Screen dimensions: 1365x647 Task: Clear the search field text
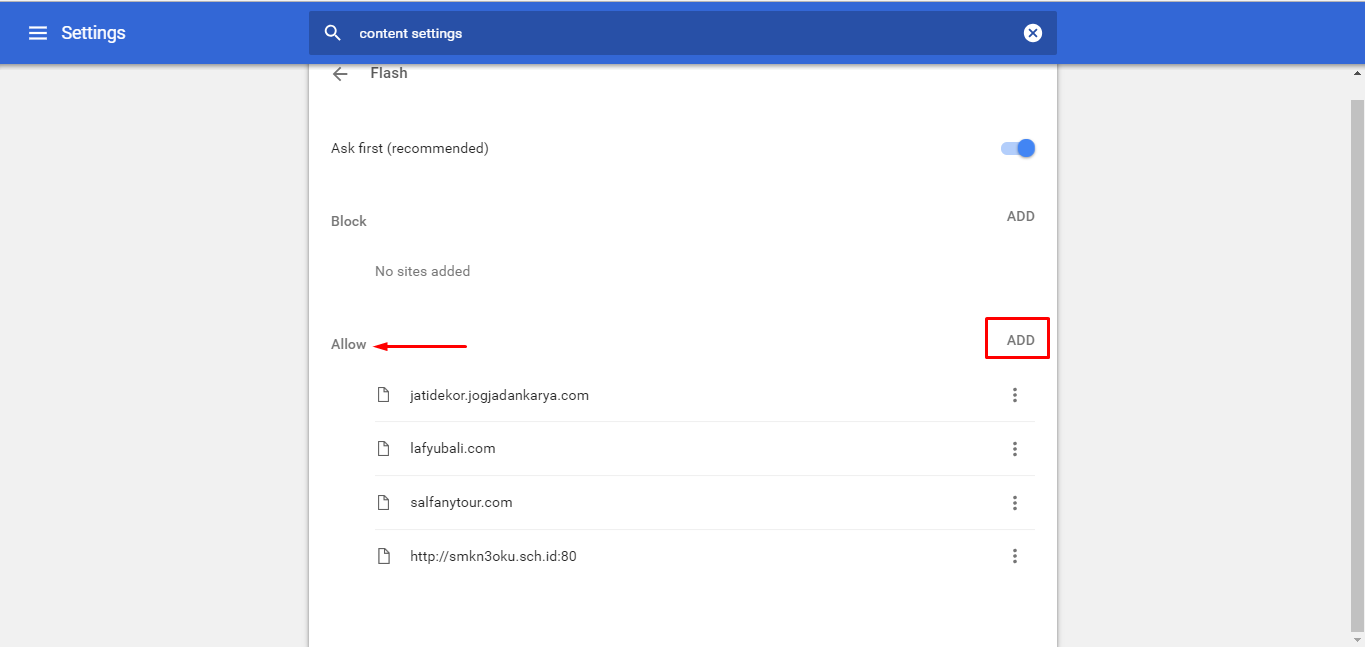pos(1033,33)
